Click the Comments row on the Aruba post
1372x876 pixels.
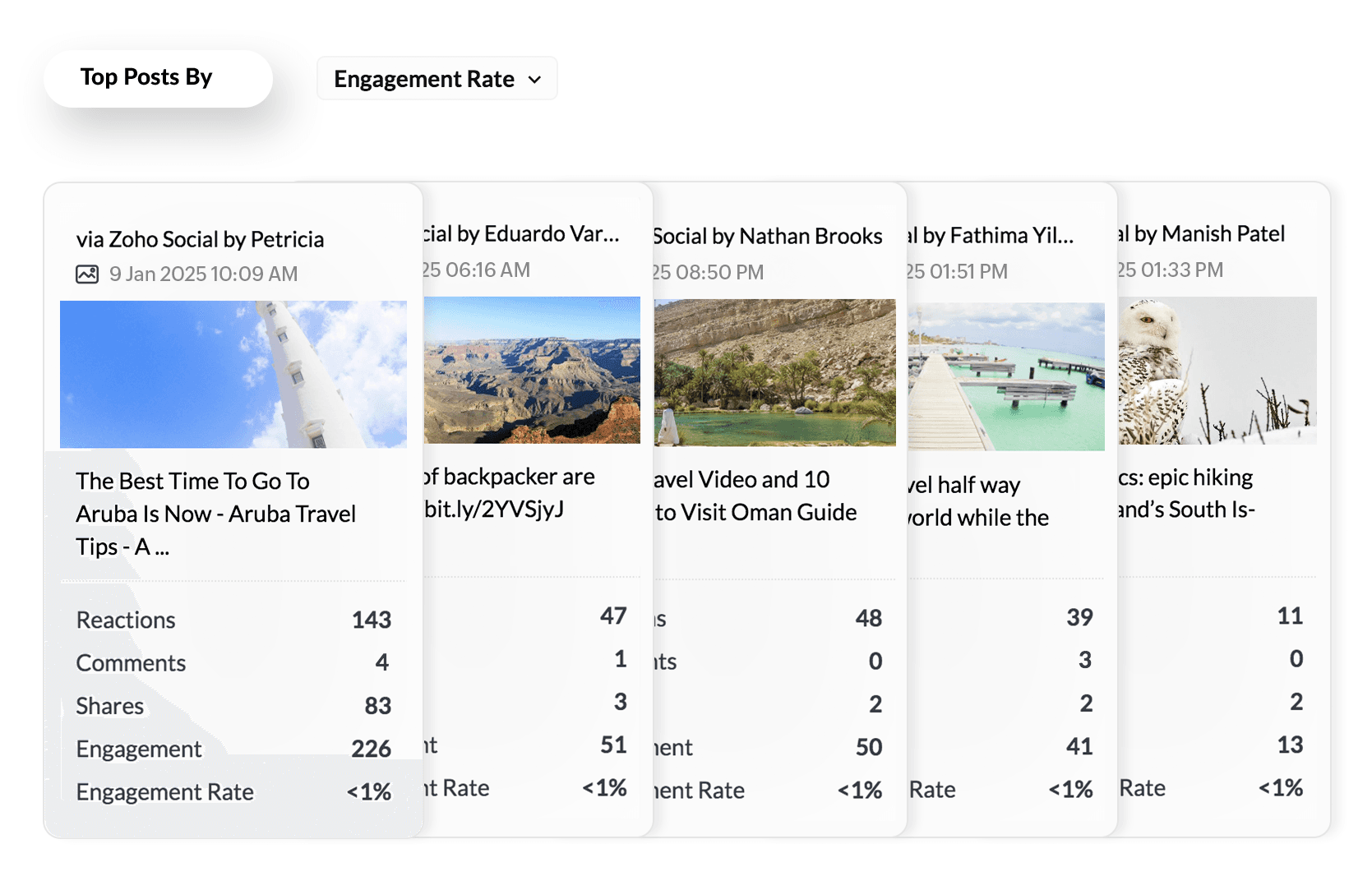tap(130, 663)
